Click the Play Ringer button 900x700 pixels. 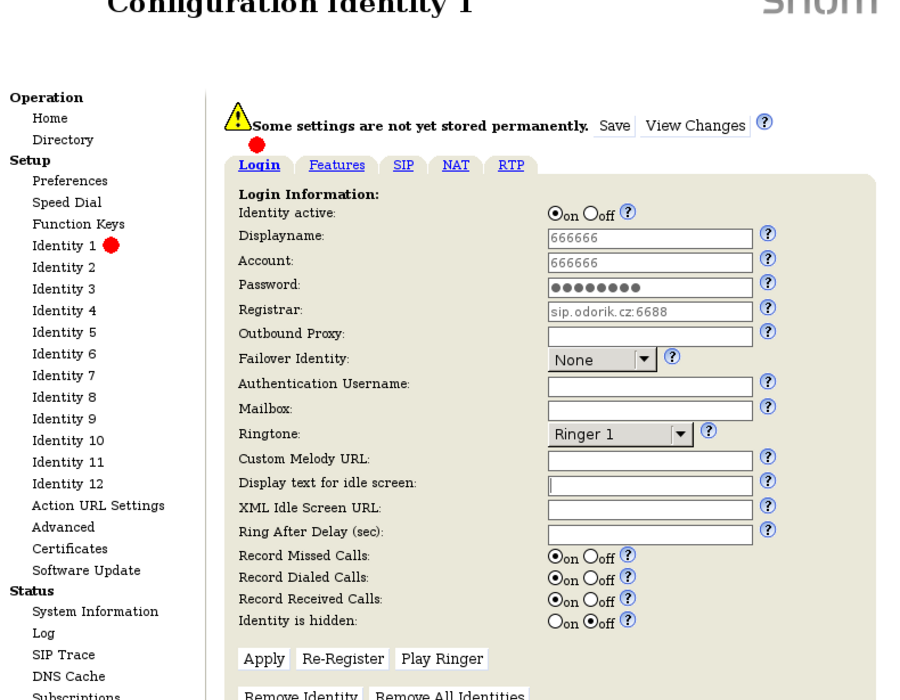pyautogui.click(x=442, y=659)
